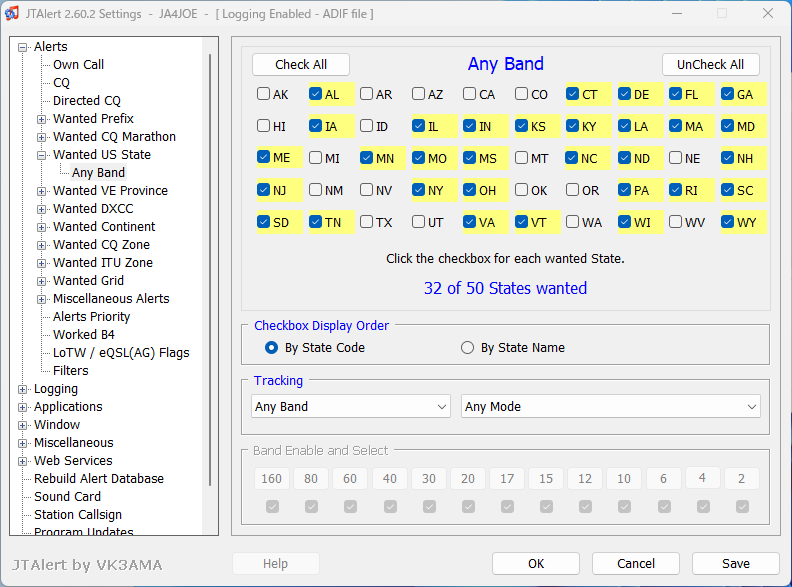Click the 'JTAlert by VK3AMA' text
Screen dimensions: 792x587
(x=87, y=565)
